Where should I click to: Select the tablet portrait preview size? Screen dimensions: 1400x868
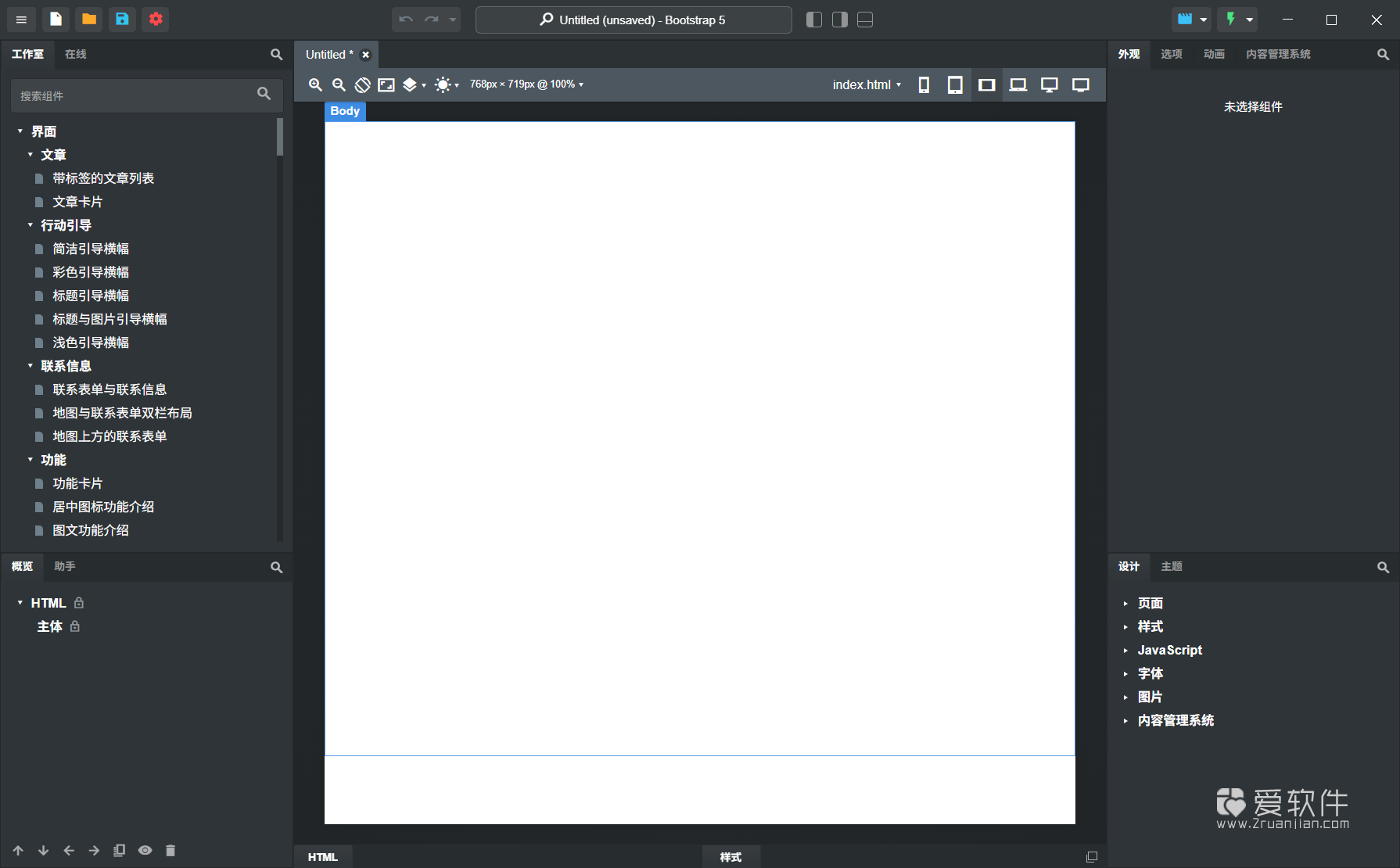click(955, 84)
